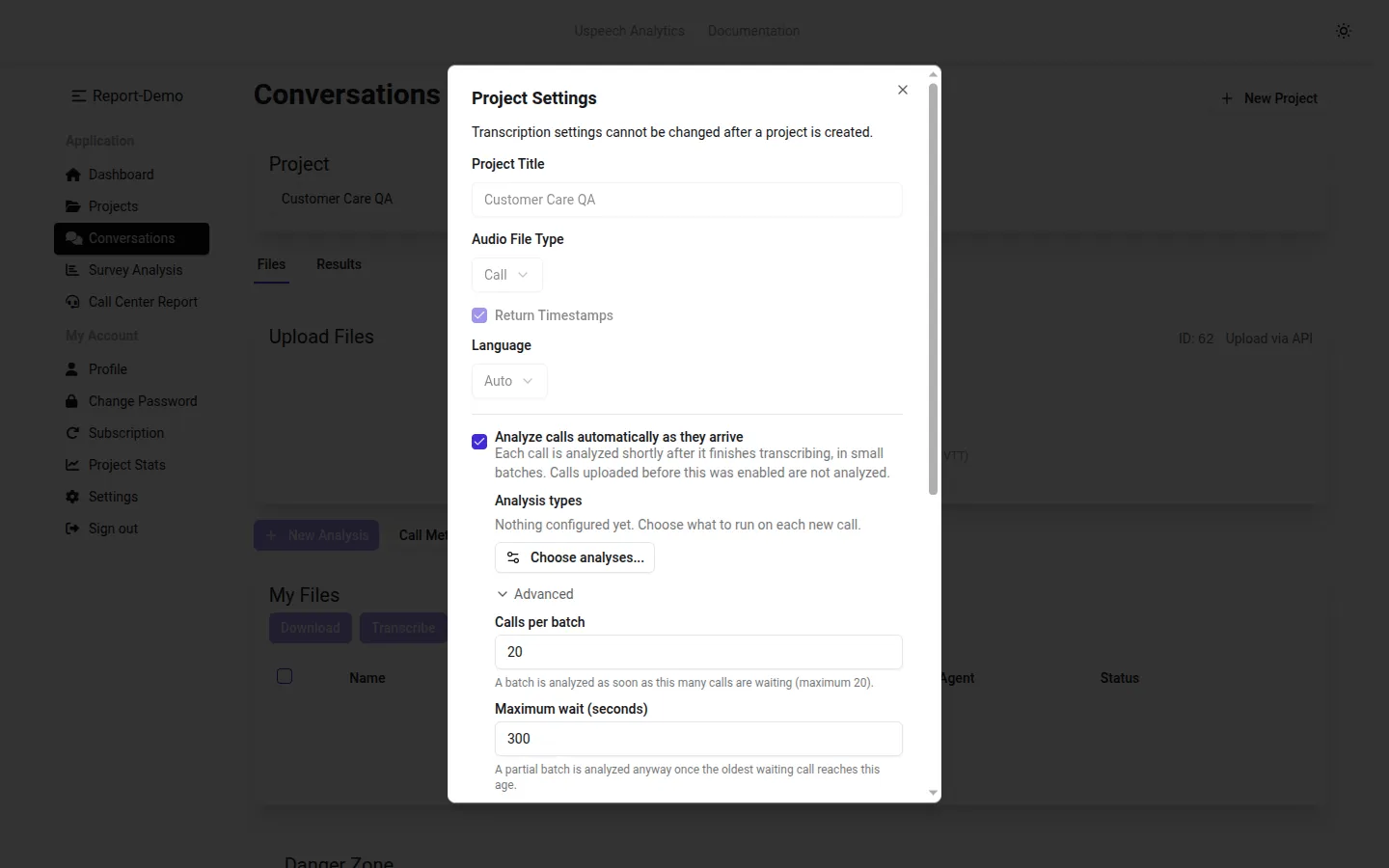Click the Upload via API link
Viewport: 1389px width, 868px height.
click(1269, 339)
